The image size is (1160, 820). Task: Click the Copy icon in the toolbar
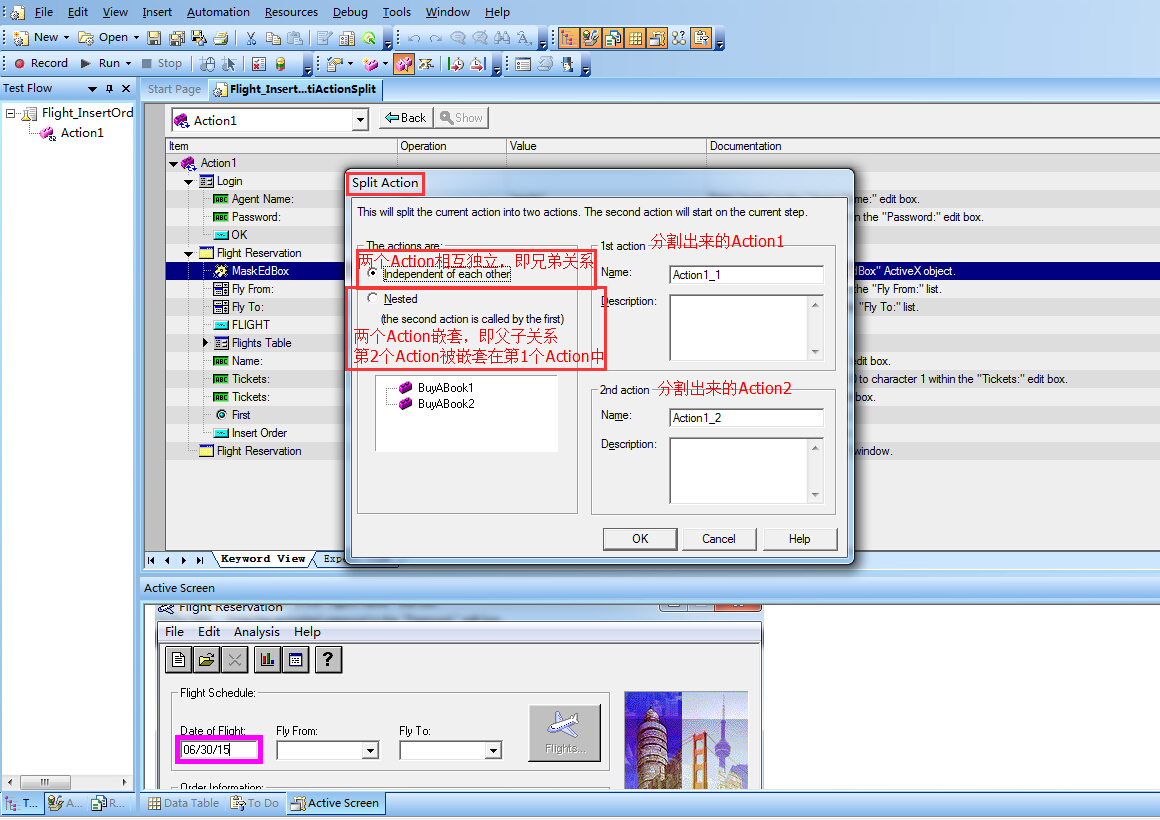(x=273, y=38)
